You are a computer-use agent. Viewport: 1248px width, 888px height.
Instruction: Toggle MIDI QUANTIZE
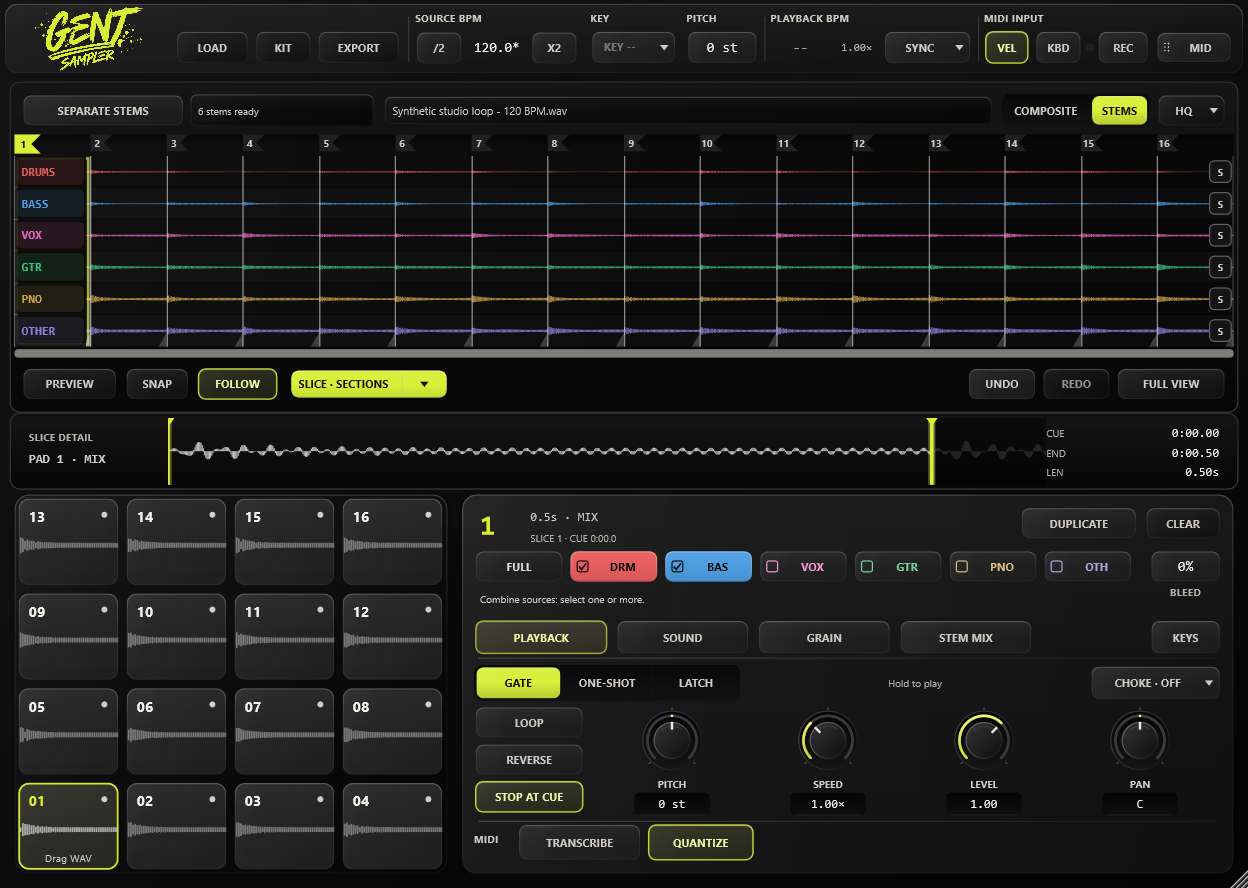[700, 843]
